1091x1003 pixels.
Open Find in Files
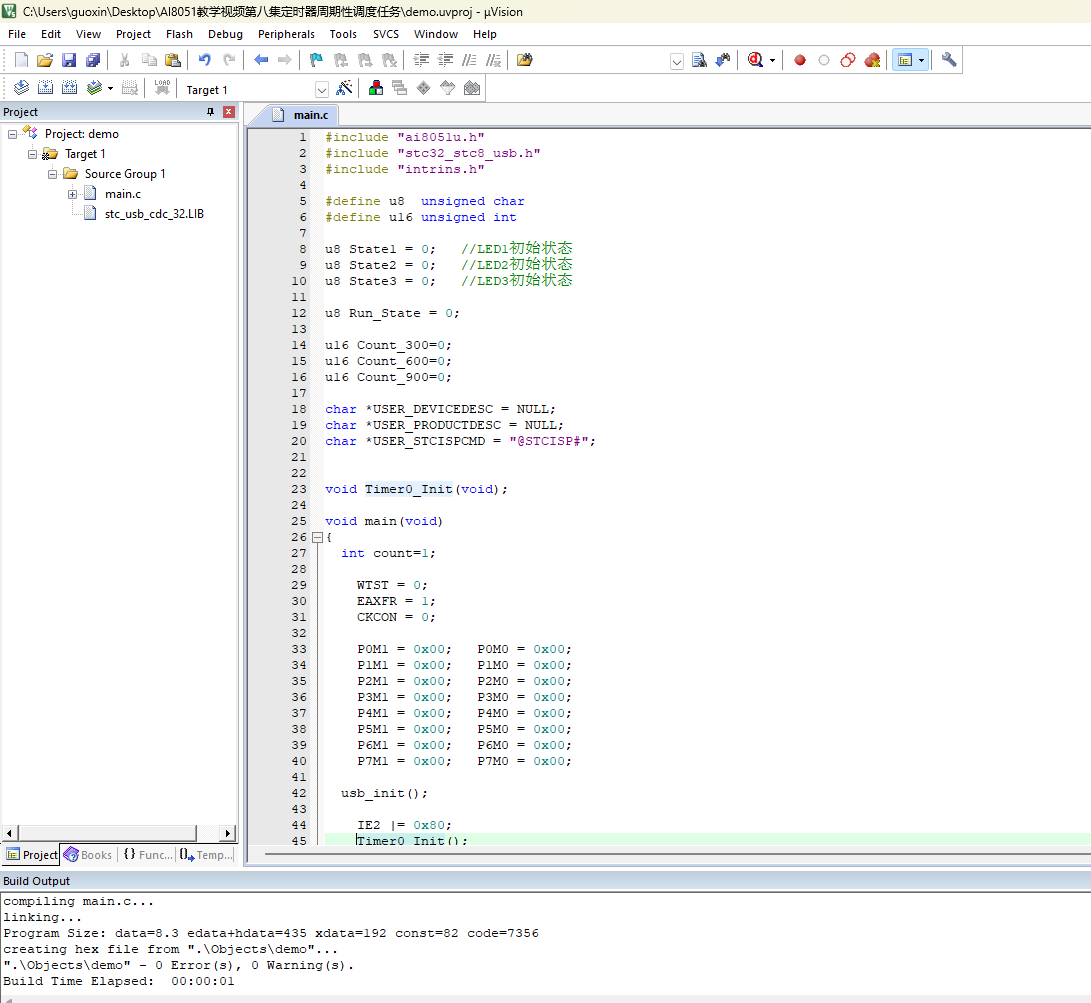coord(525,60)
